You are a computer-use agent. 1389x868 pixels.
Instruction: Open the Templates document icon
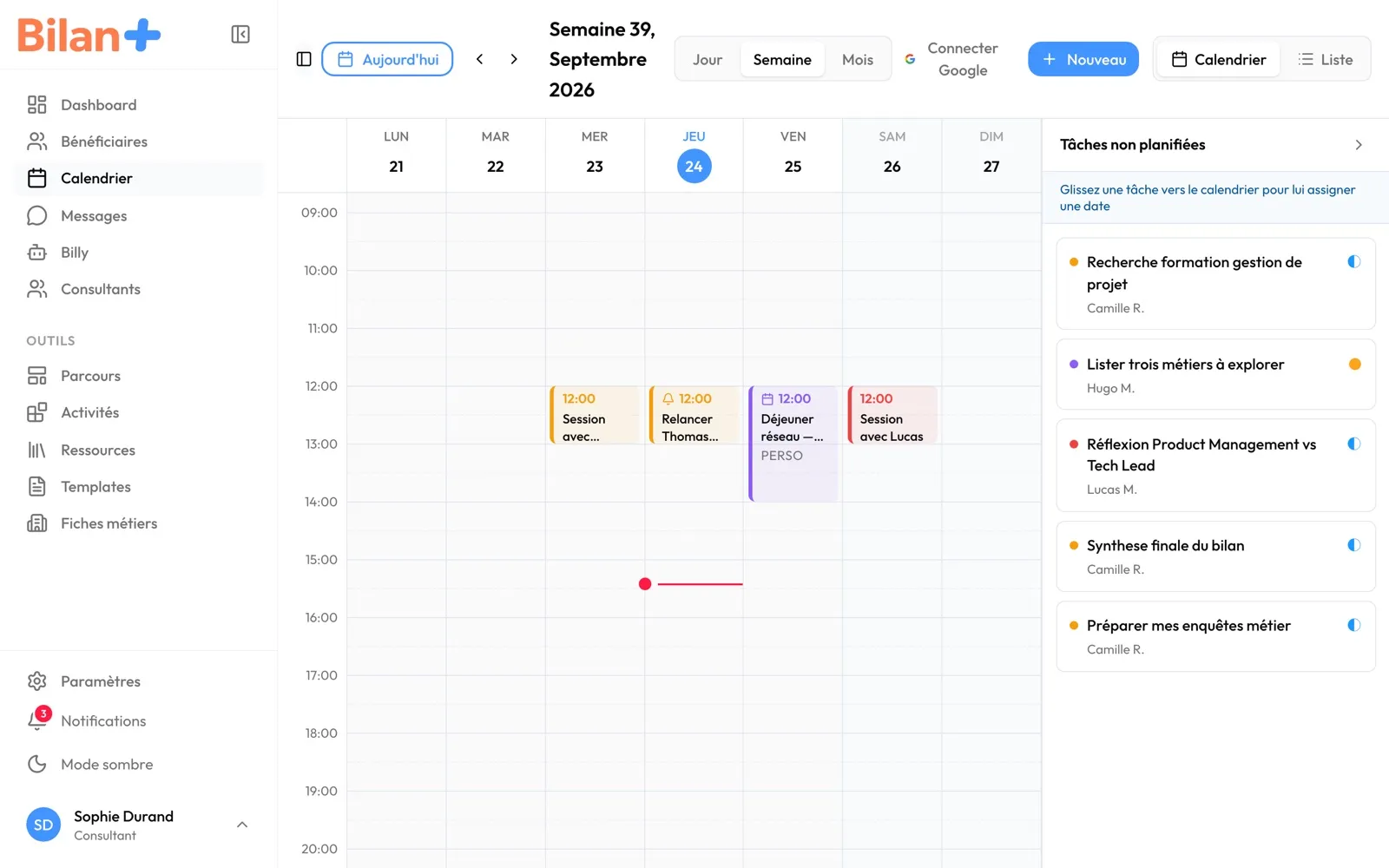click(36, 486)
